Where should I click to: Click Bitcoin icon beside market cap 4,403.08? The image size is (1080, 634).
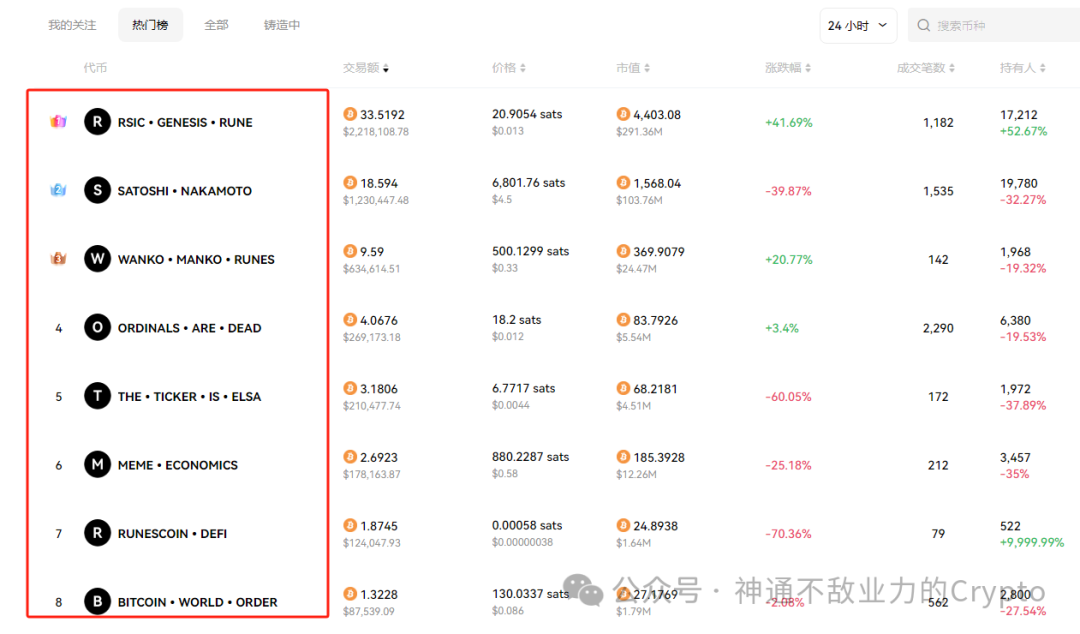click(x=623, y=114)
